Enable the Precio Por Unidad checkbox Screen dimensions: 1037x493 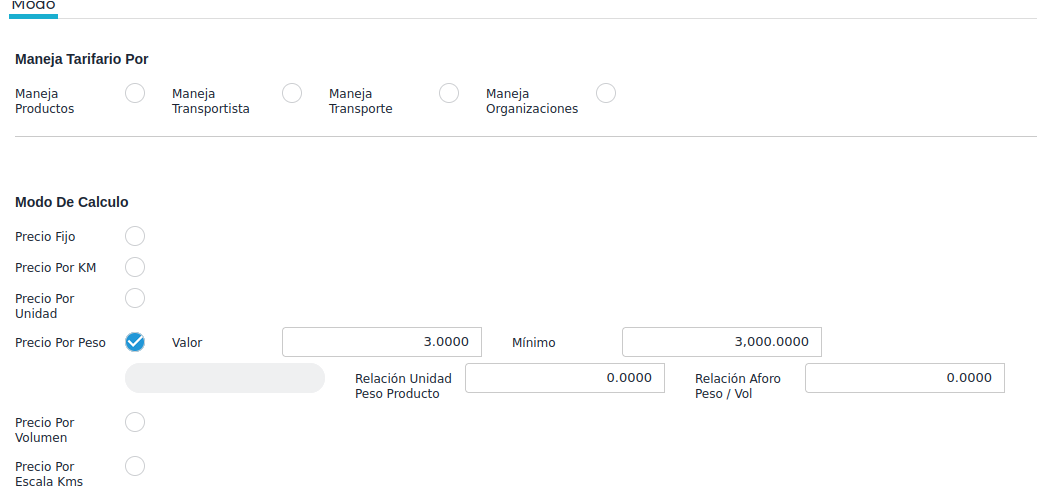click(x=135, y=298)
